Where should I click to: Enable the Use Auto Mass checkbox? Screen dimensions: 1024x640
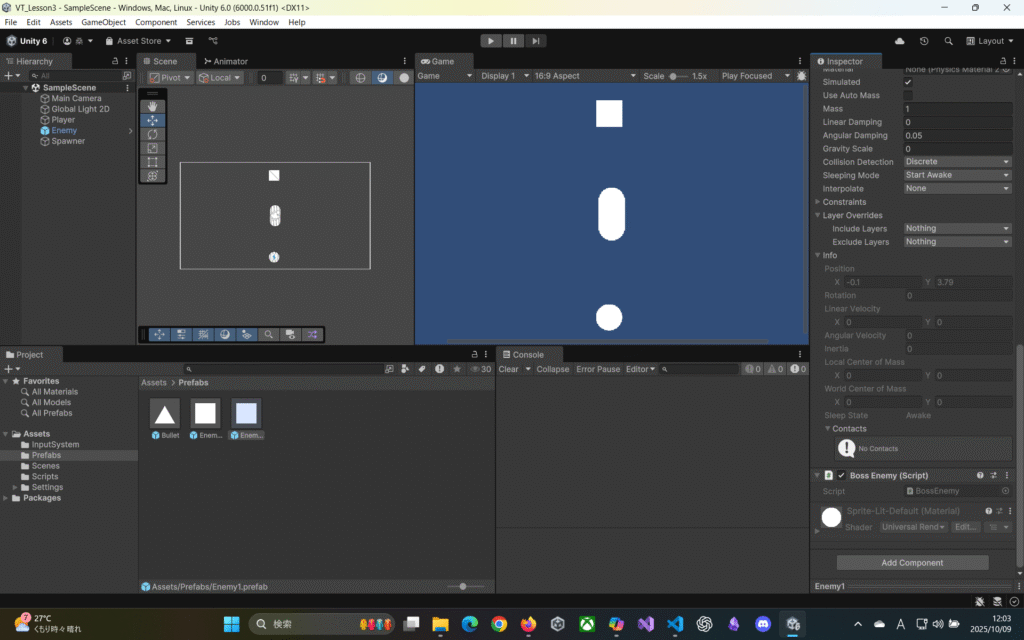(x=908, y=95)
